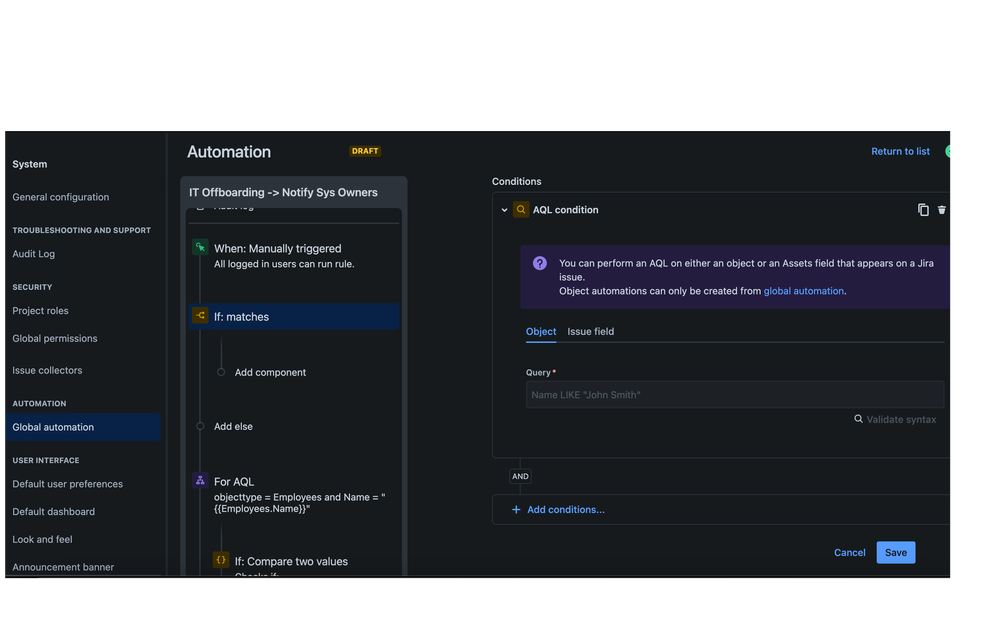Cancel the condition changes
Viewport: 998px width, 624px height.
click(849, 552)
